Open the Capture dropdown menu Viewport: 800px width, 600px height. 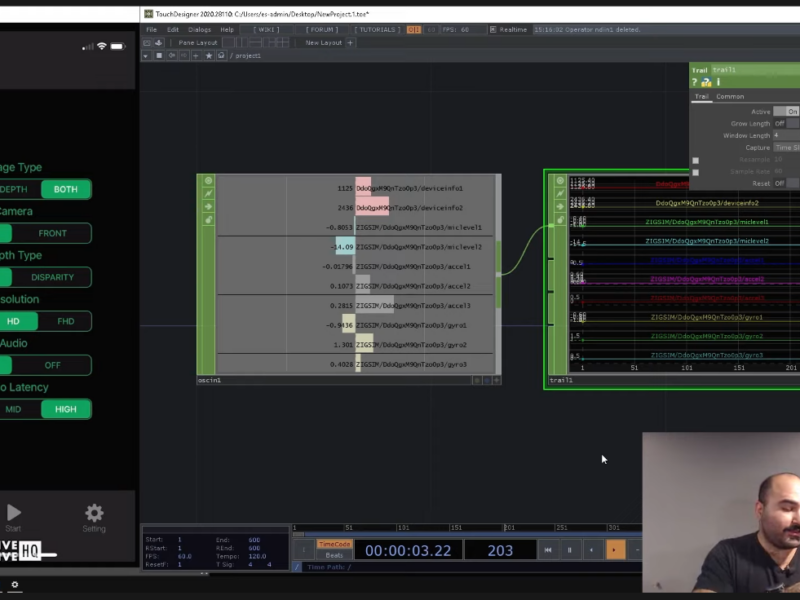pyautogui.click(x=786, y=147)
